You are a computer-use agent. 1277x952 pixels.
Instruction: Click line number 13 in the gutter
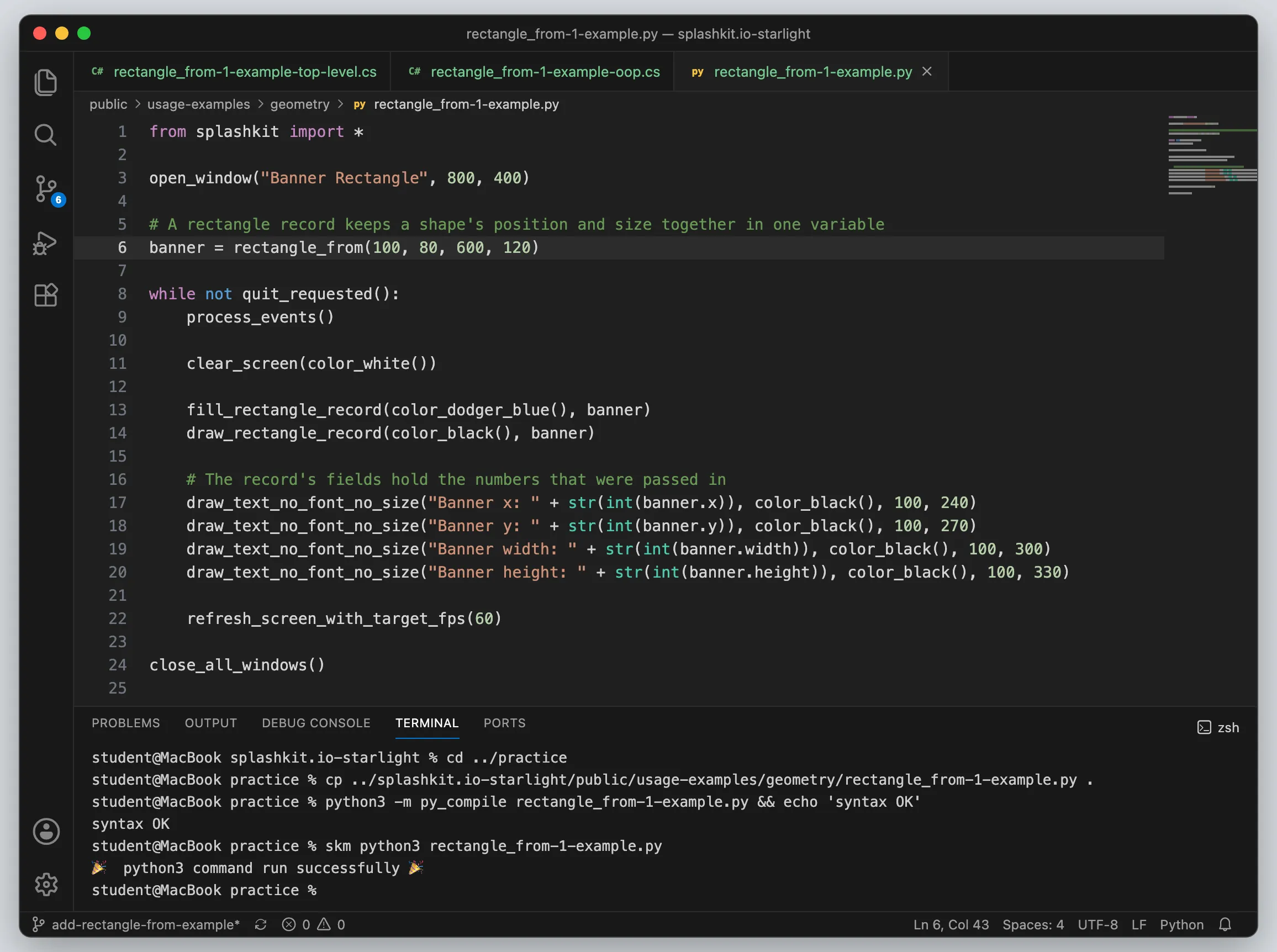(118, 410)
